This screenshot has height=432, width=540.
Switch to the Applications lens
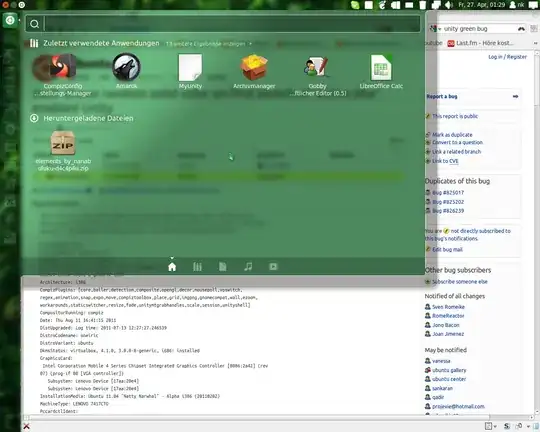point(197,267)
